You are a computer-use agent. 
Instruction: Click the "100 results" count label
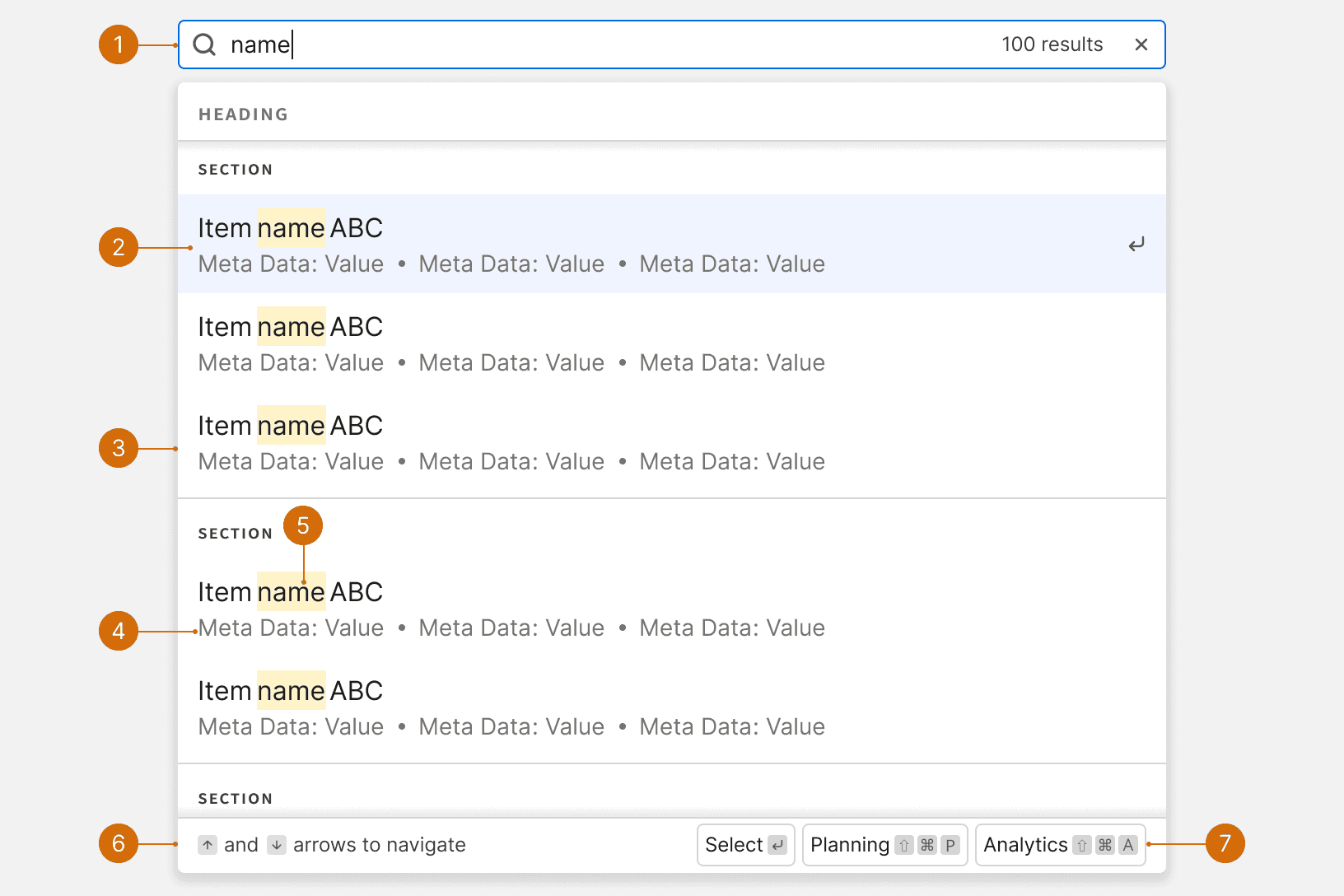[x=1052, y=44]
